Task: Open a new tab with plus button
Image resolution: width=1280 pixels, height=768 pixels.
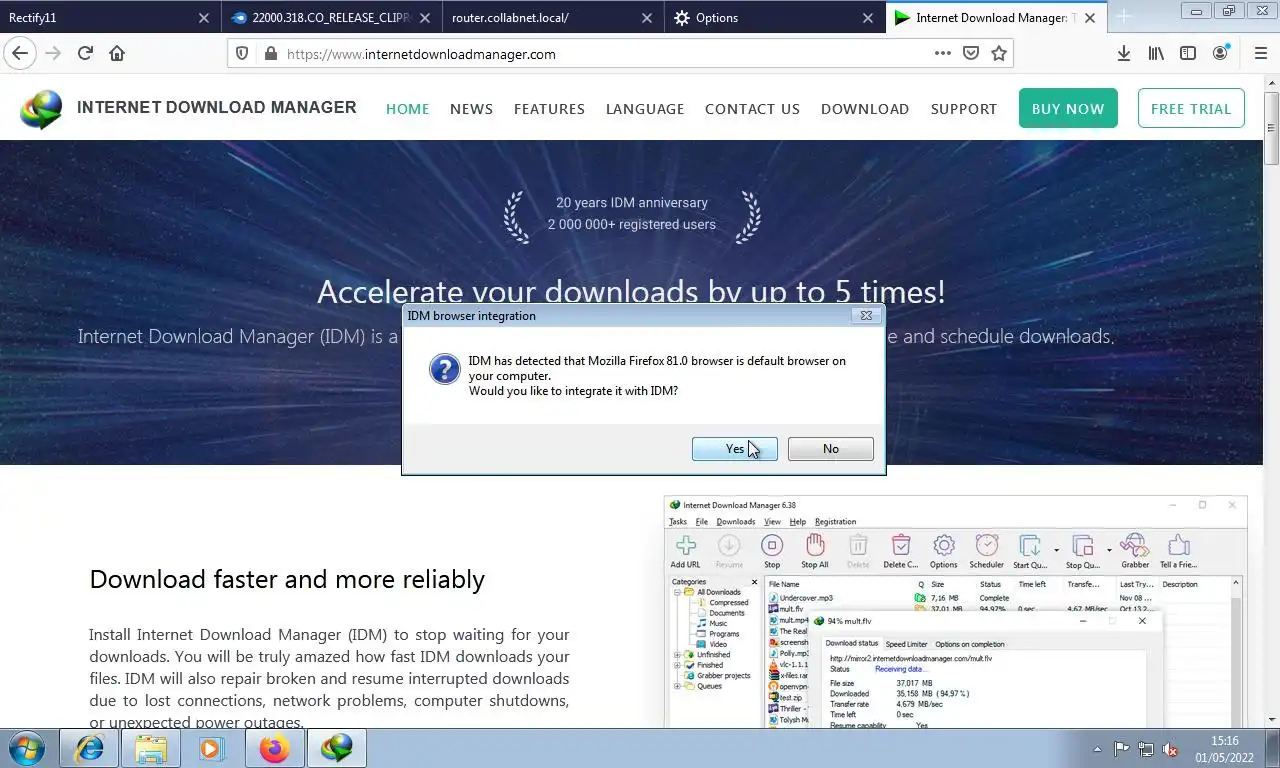Action: [x=1123, y=17]
